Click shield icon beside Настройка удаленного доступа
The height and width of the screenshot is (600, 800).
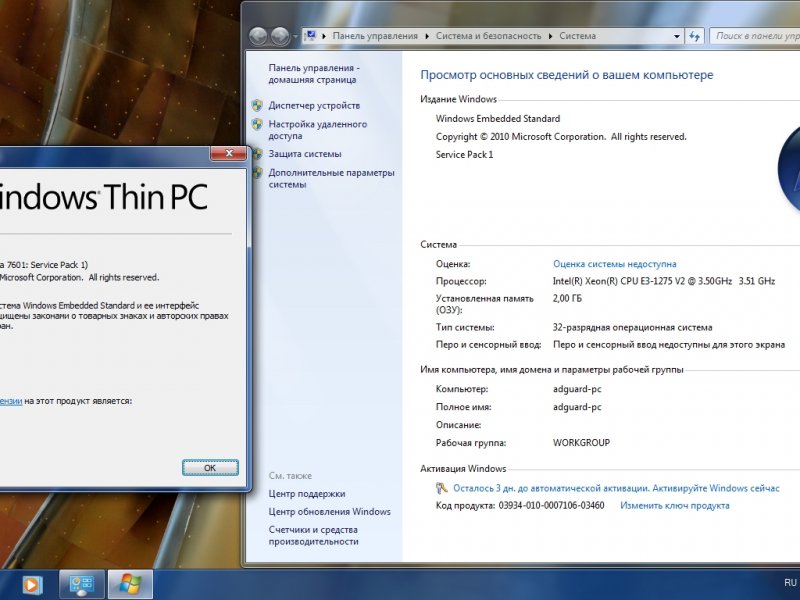(257, 124)
